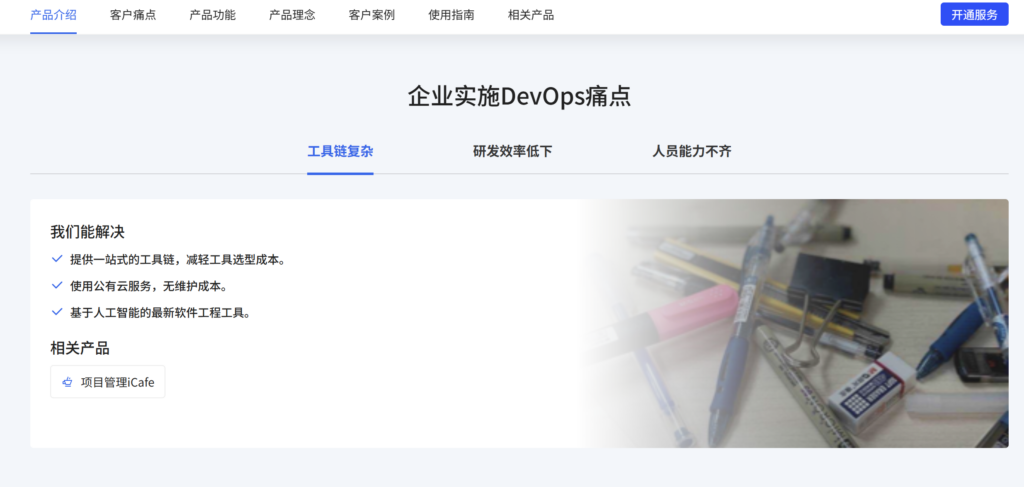
Task: Click the text 基于人工智能的最新软件工程工具。
Action: 161,313
